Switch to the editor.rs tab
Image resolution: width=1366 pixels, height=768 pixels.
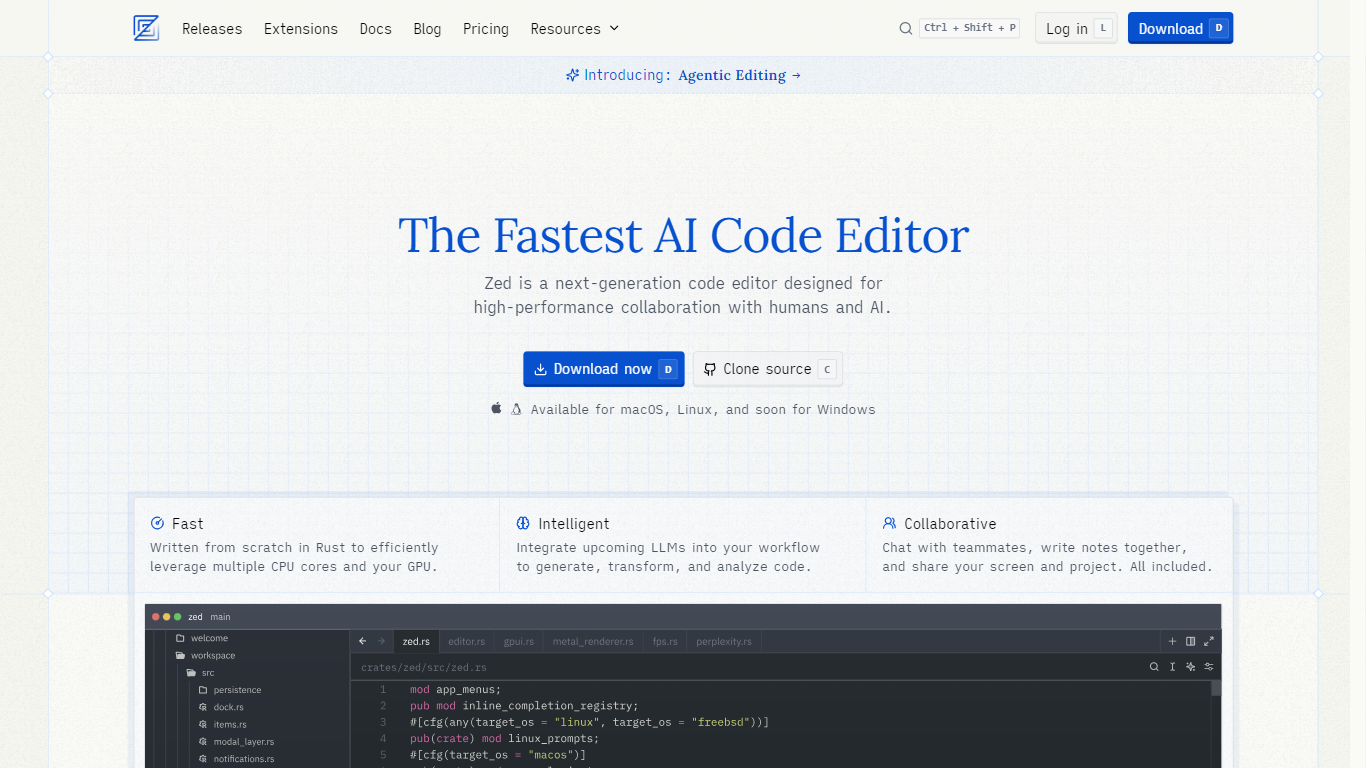[x=466, y=641]
